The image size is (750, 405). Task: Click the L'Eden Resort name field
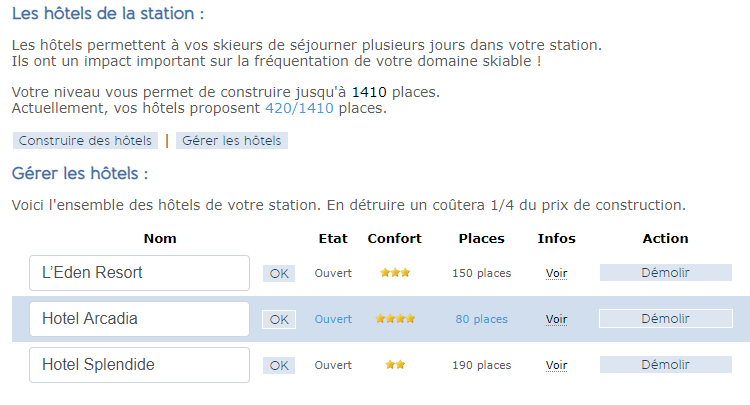coord(139,273)
